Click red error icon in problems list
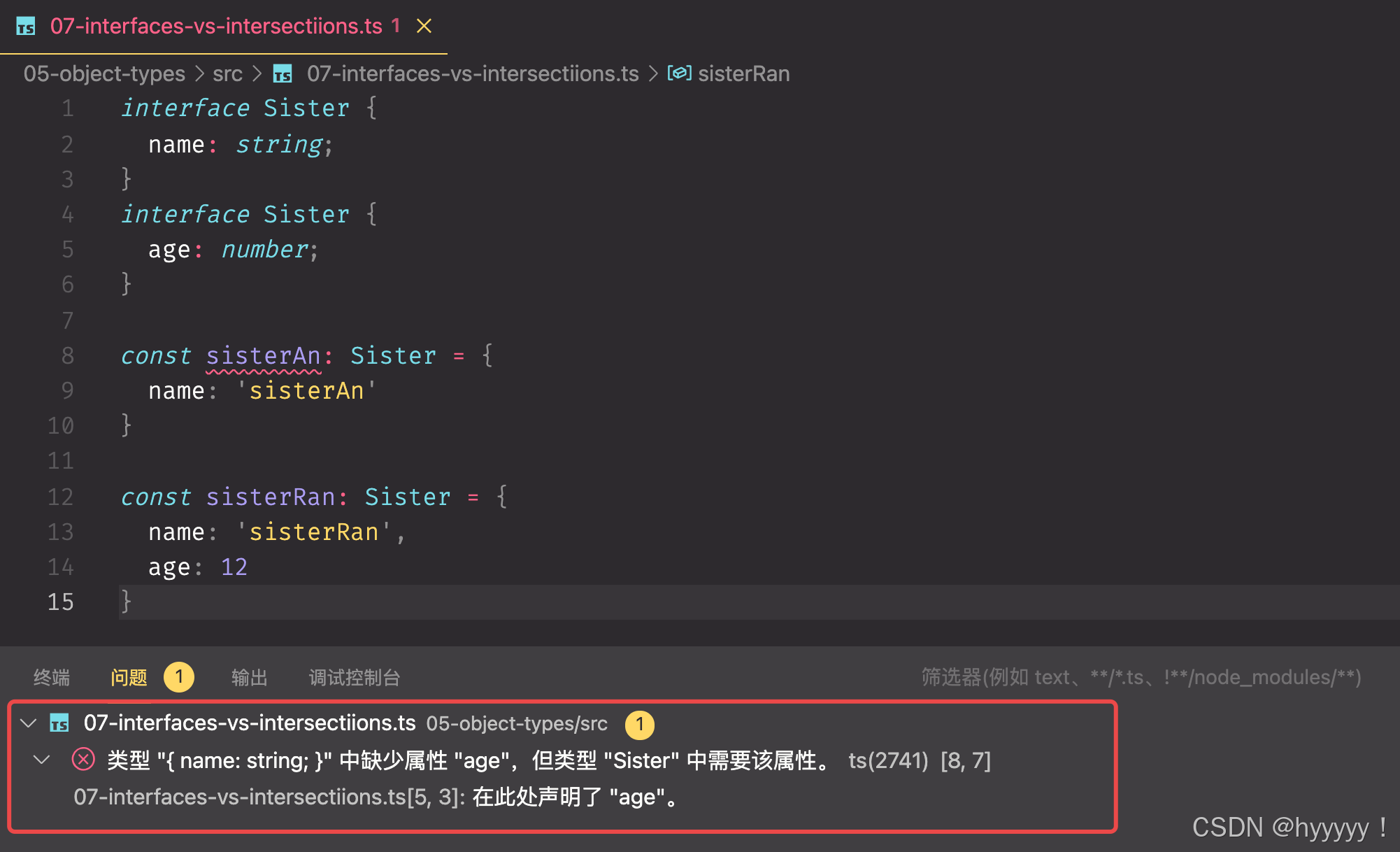Viewport: 1400px width, 852px height. pos(83,760)
